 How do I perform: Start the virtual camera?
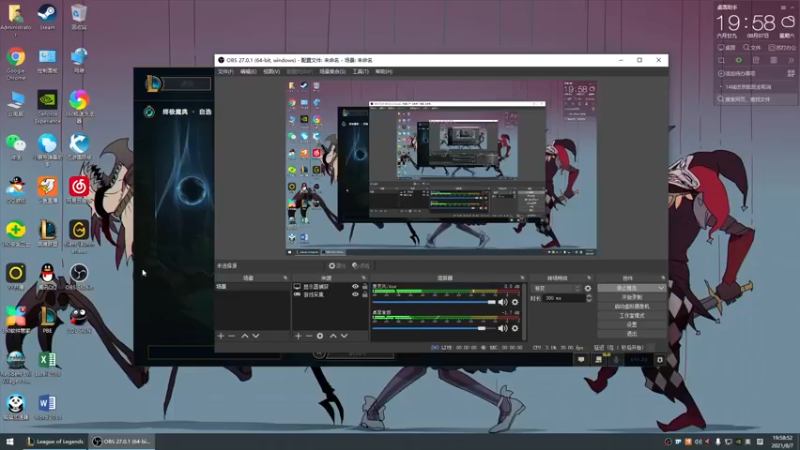click(632, 306)
